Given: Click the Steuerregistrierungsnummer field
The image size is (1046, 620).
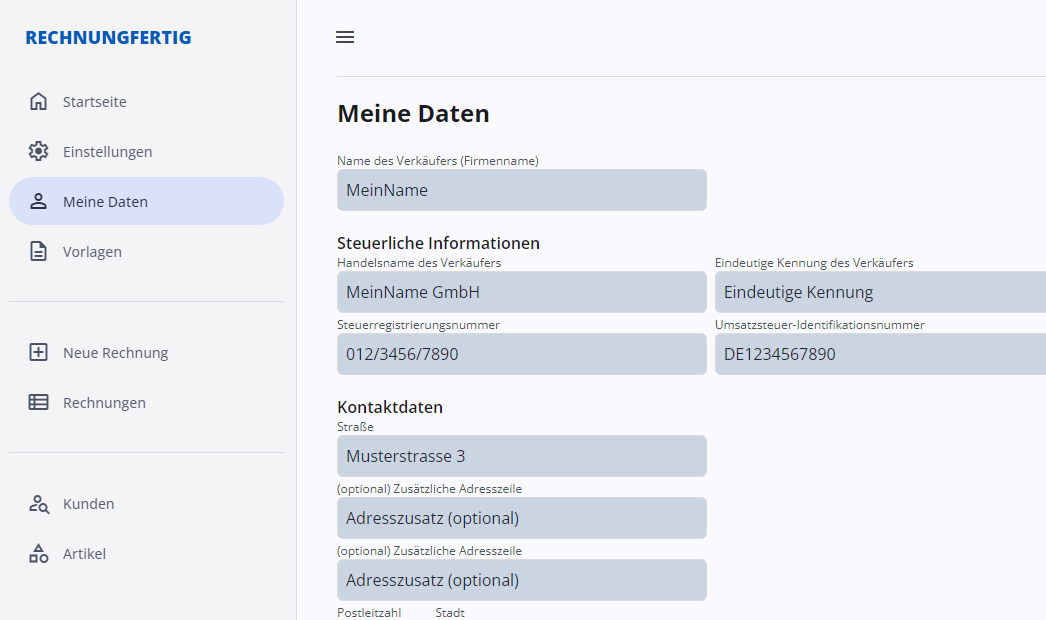Looking at the screenshot, I should [521, 354].
